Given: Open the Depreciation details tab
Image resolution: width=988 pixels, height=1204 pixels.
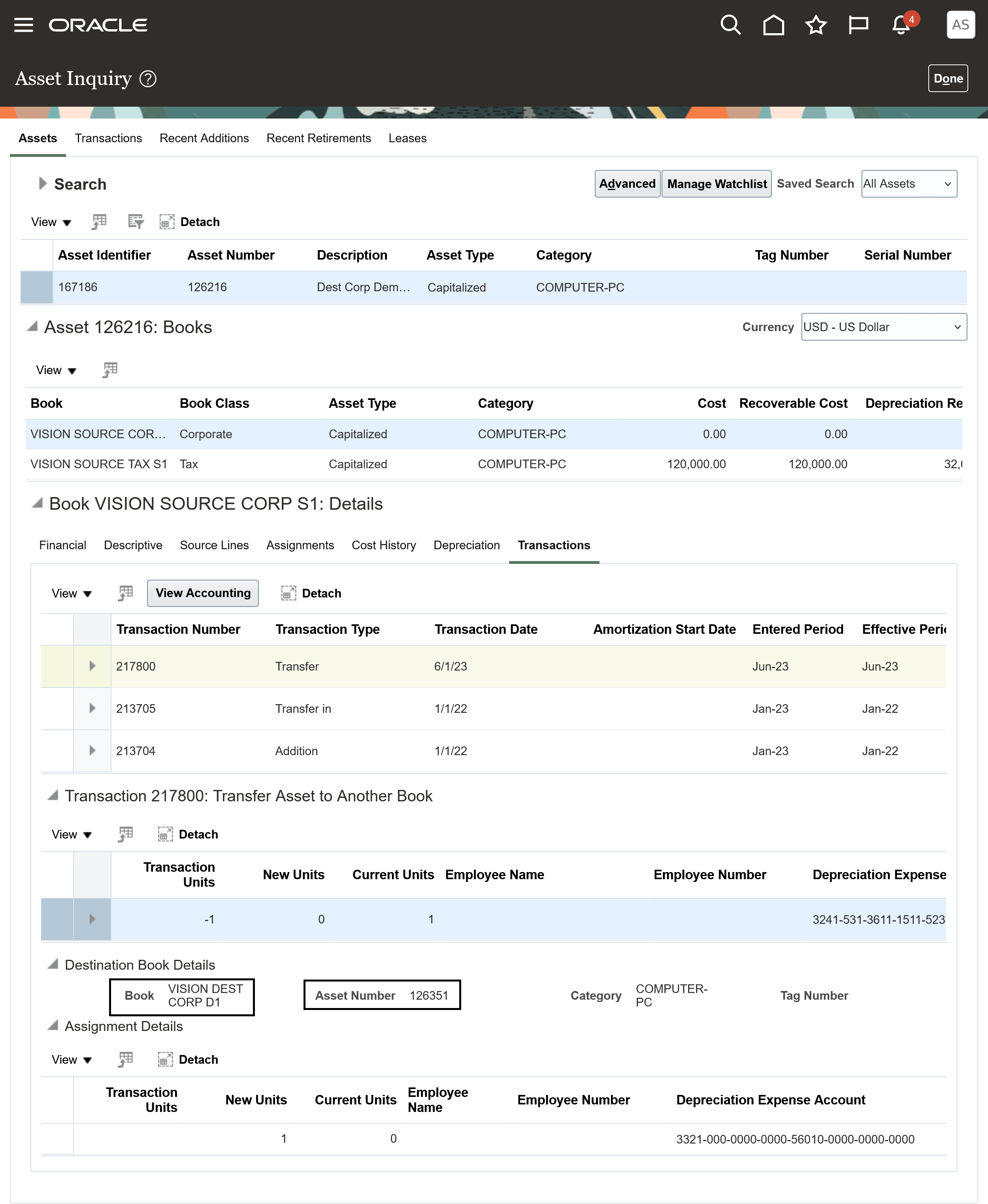Looking at the screenshot, I should tap(466, 545).
